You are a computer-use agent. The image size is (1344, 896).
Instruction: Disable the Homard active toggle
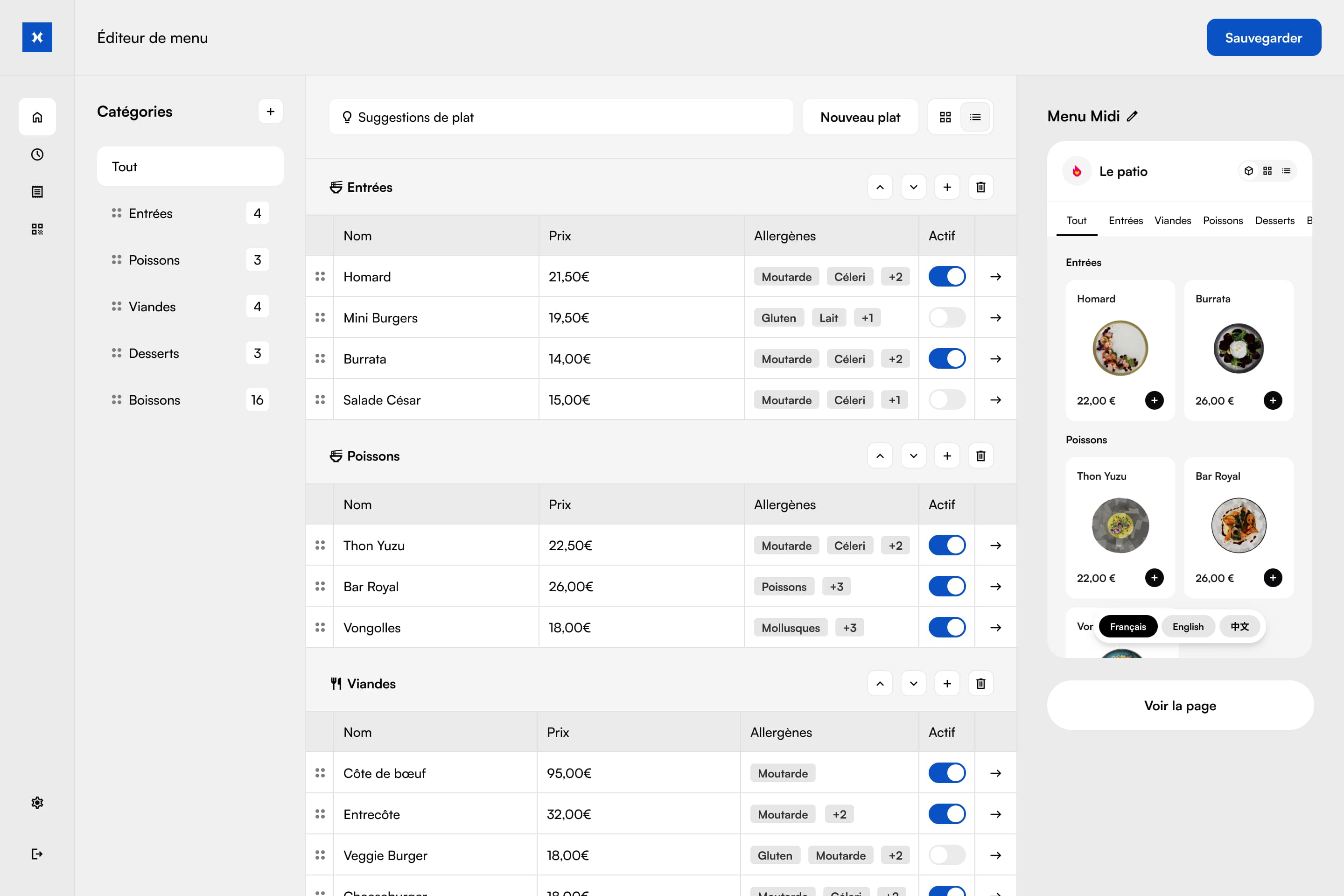point(946,277)
